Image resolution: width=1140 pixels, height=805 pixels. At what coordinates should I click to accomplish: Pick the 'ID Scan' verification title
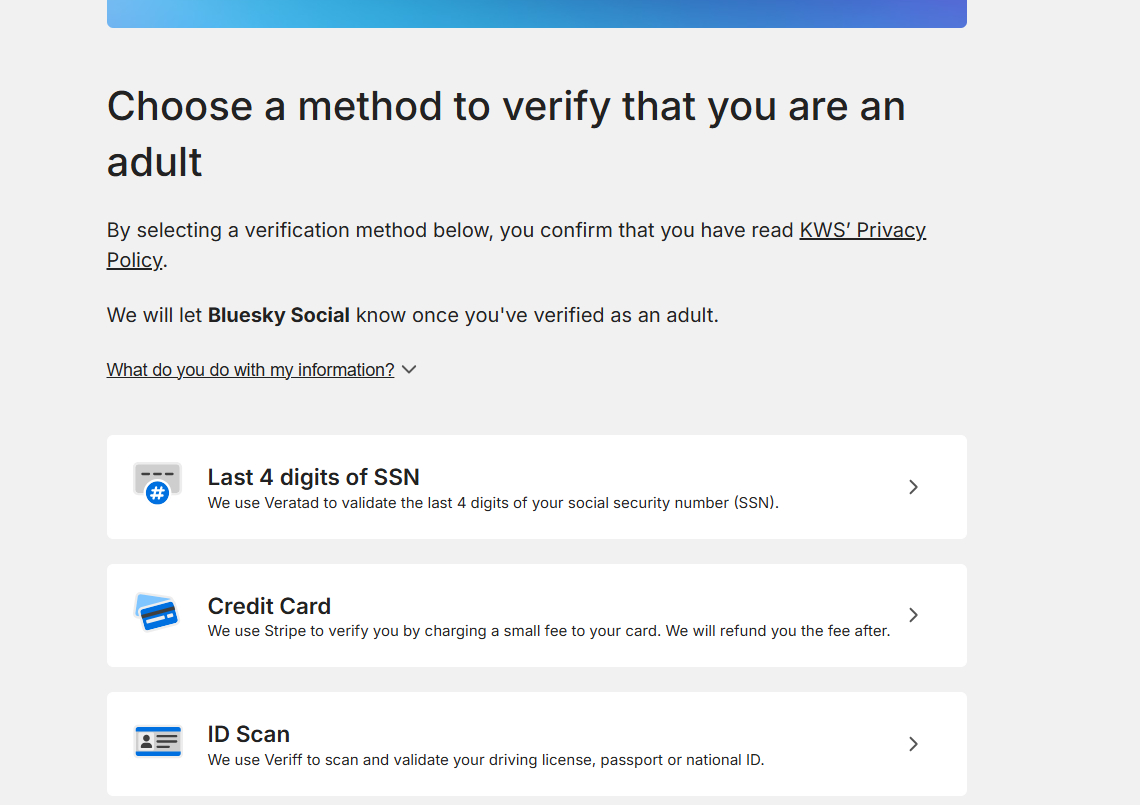coord(248,734)
